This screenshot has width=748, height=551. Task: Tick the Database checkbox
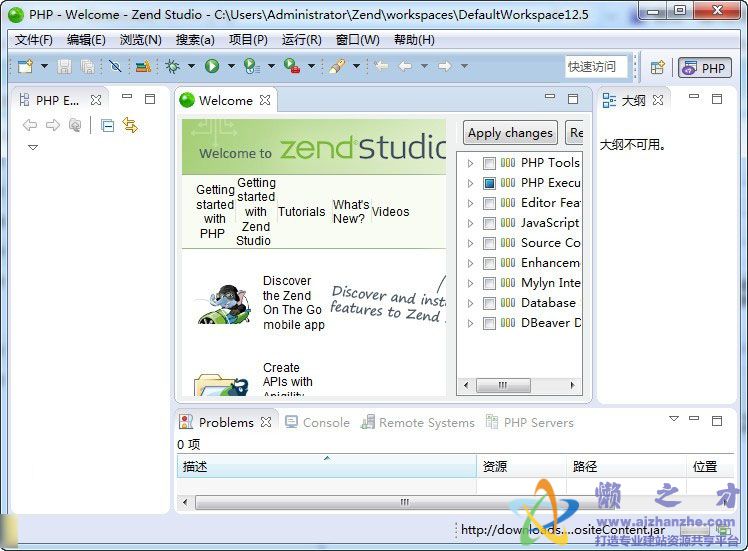click(x=489, y=304)
